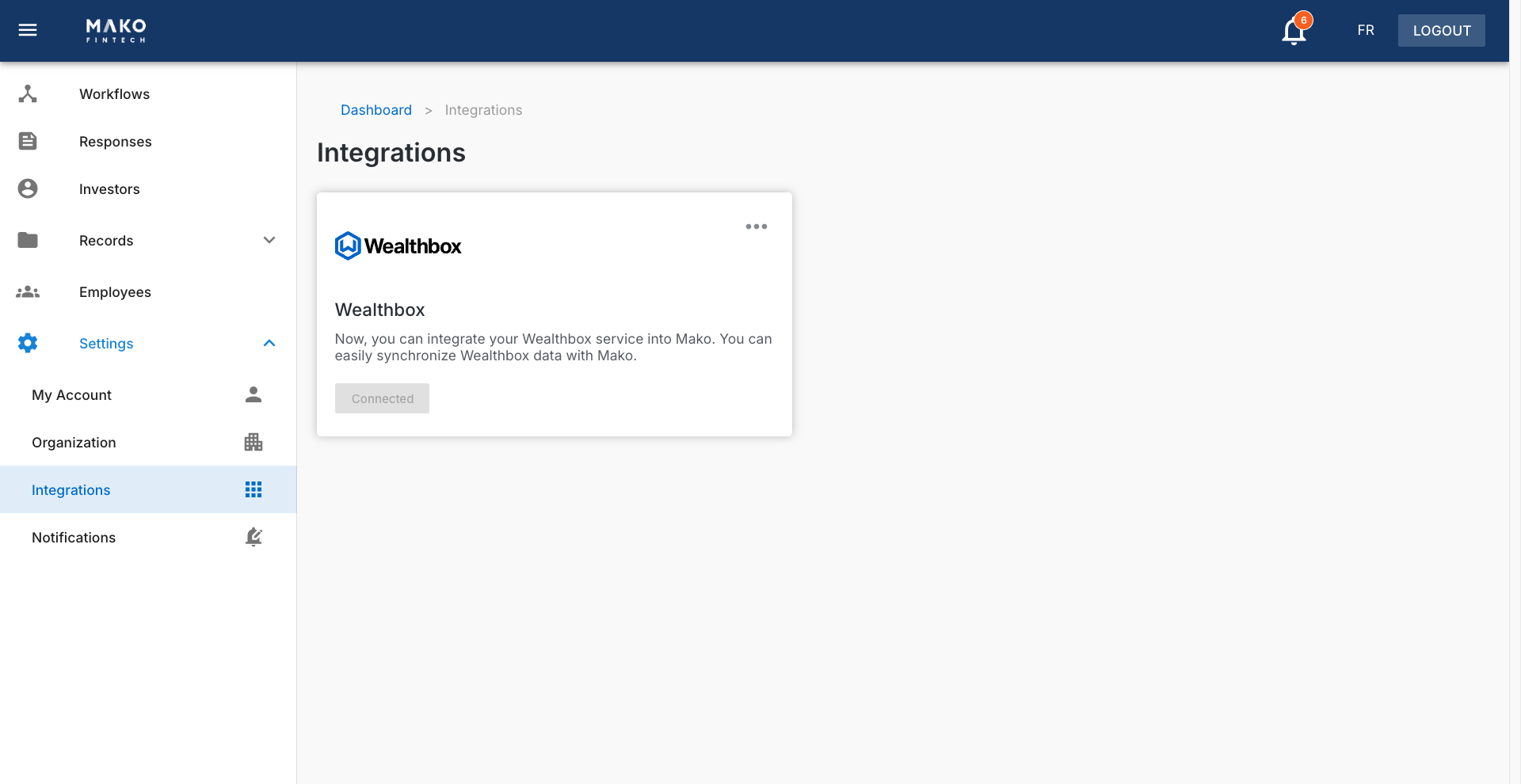Select Notifications in the sidebar
This screenshot has height=784, width=1521.
click(73, 537)
